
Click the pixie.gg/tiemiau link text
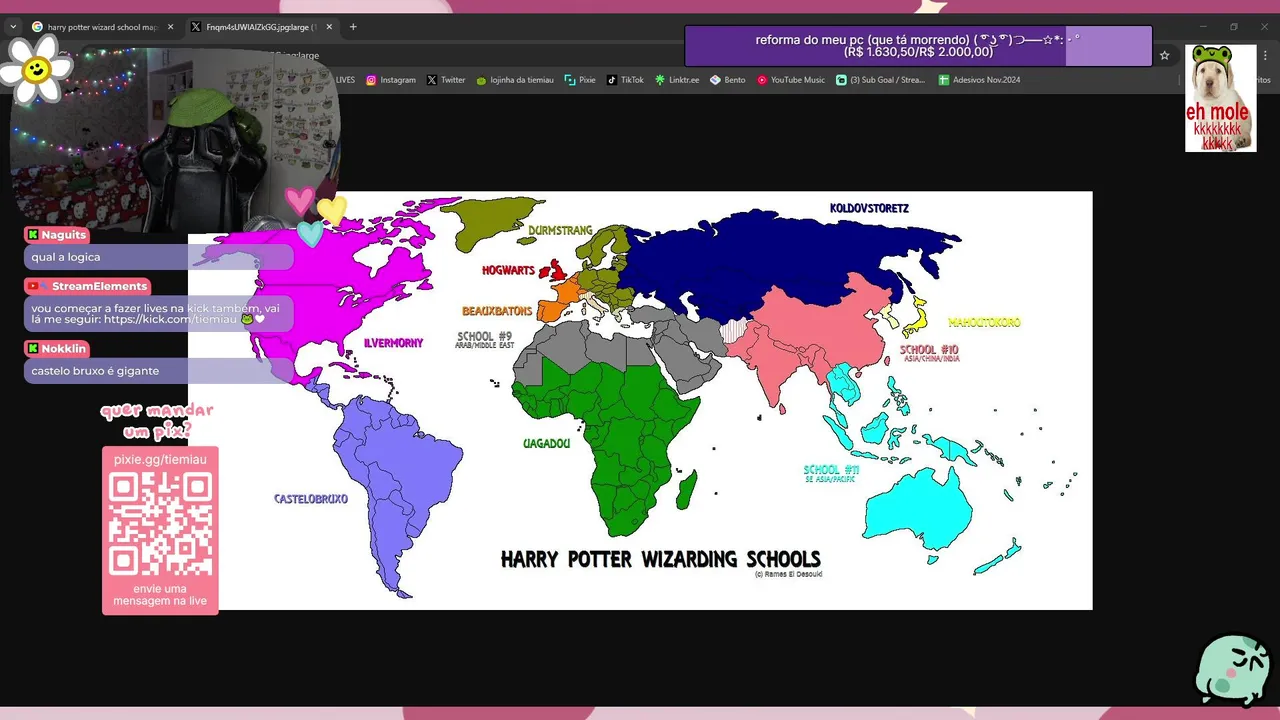pyautogui.click(x=160, y=459)
